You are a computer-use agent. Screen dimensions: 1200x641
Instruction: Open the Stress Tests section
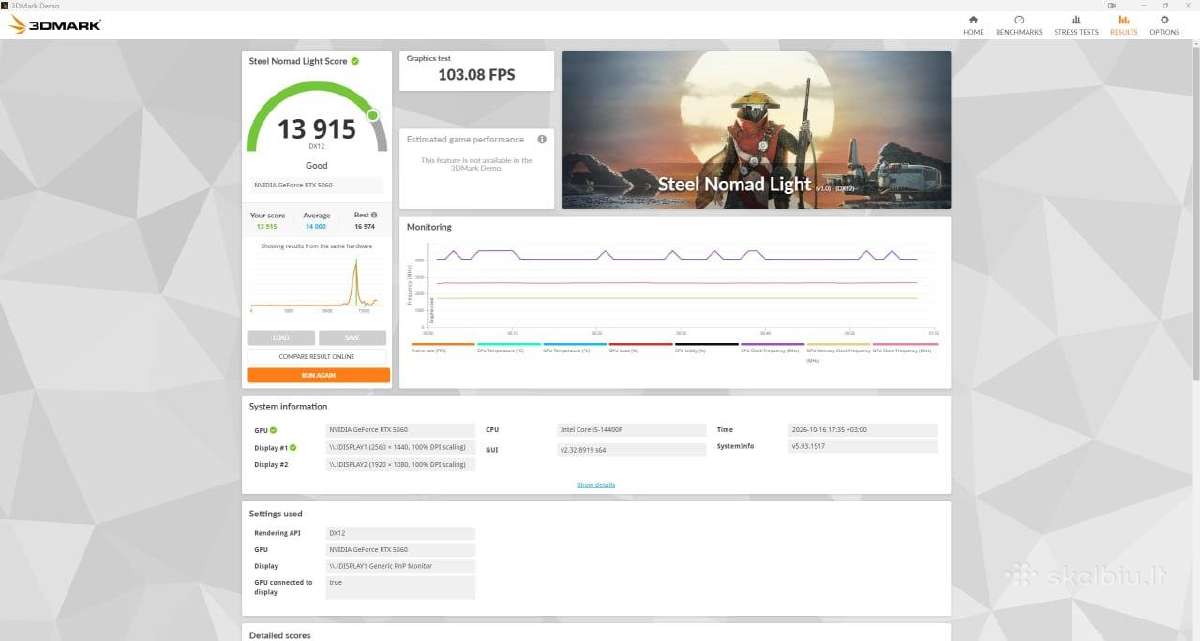[x=1076, y=25]
